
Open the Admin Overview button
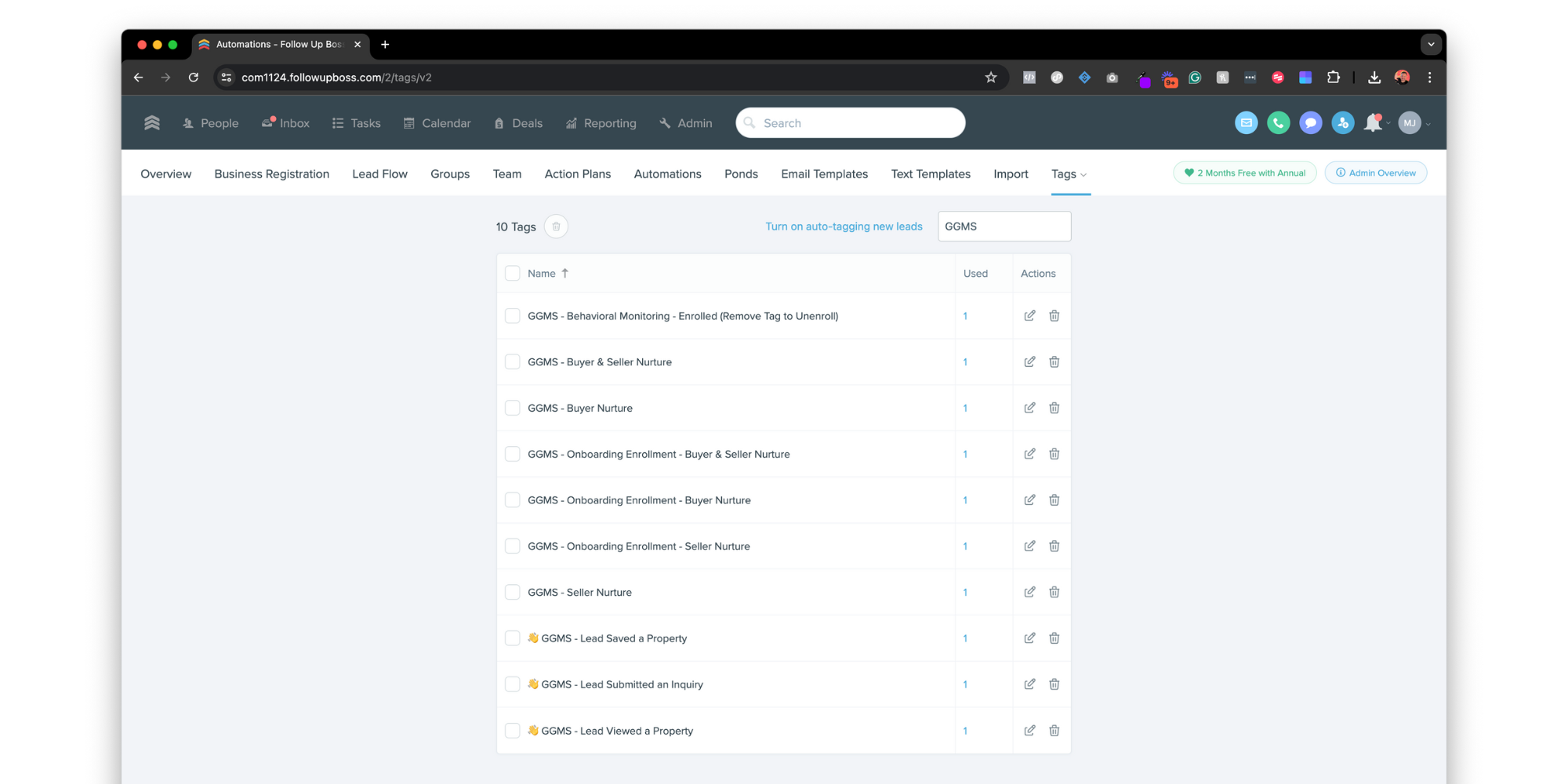(x=1375, y=173)
